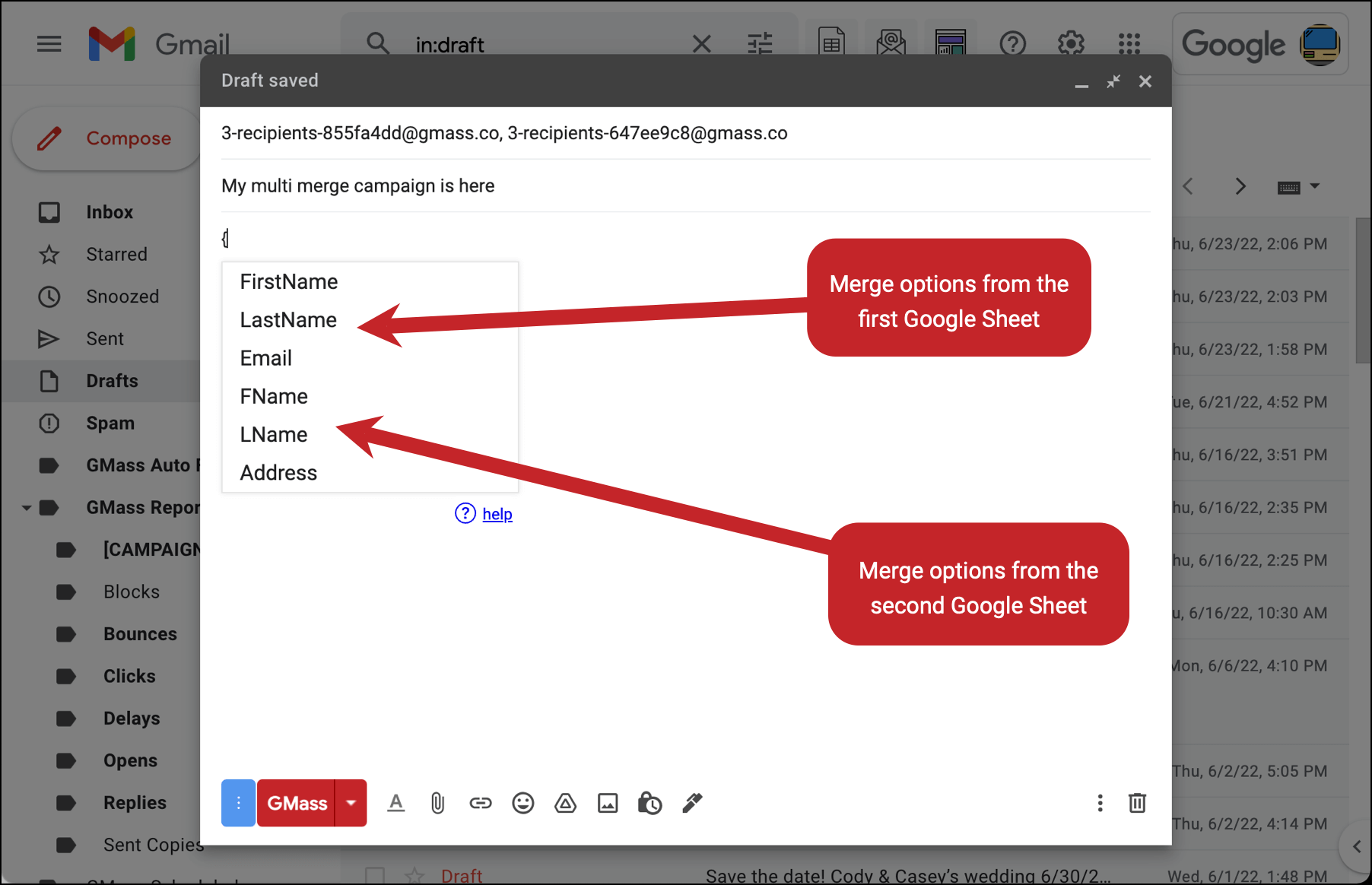The image size is (1372, 885).
Task: Go to older messages arrow
Action: coord(1240,186)
